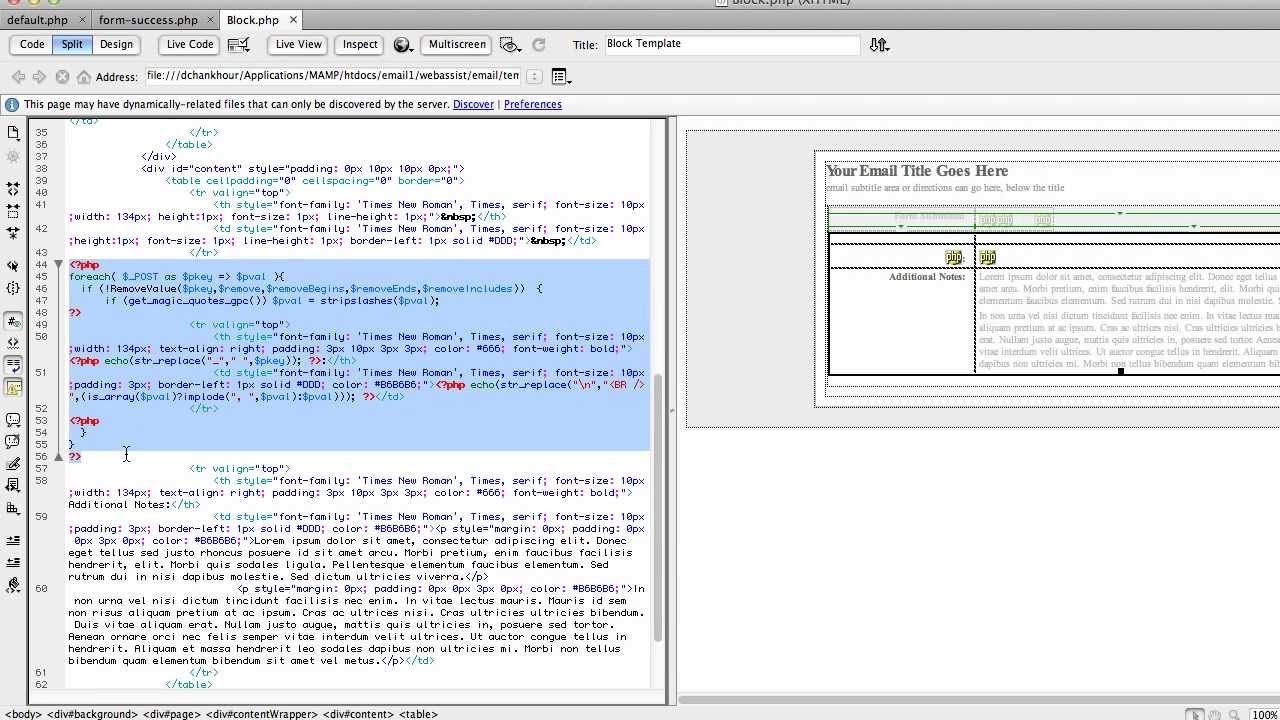This screenshot has width=1280, height=720.
Task: Click the code pane vertical scrollbar
Action: 658,510
